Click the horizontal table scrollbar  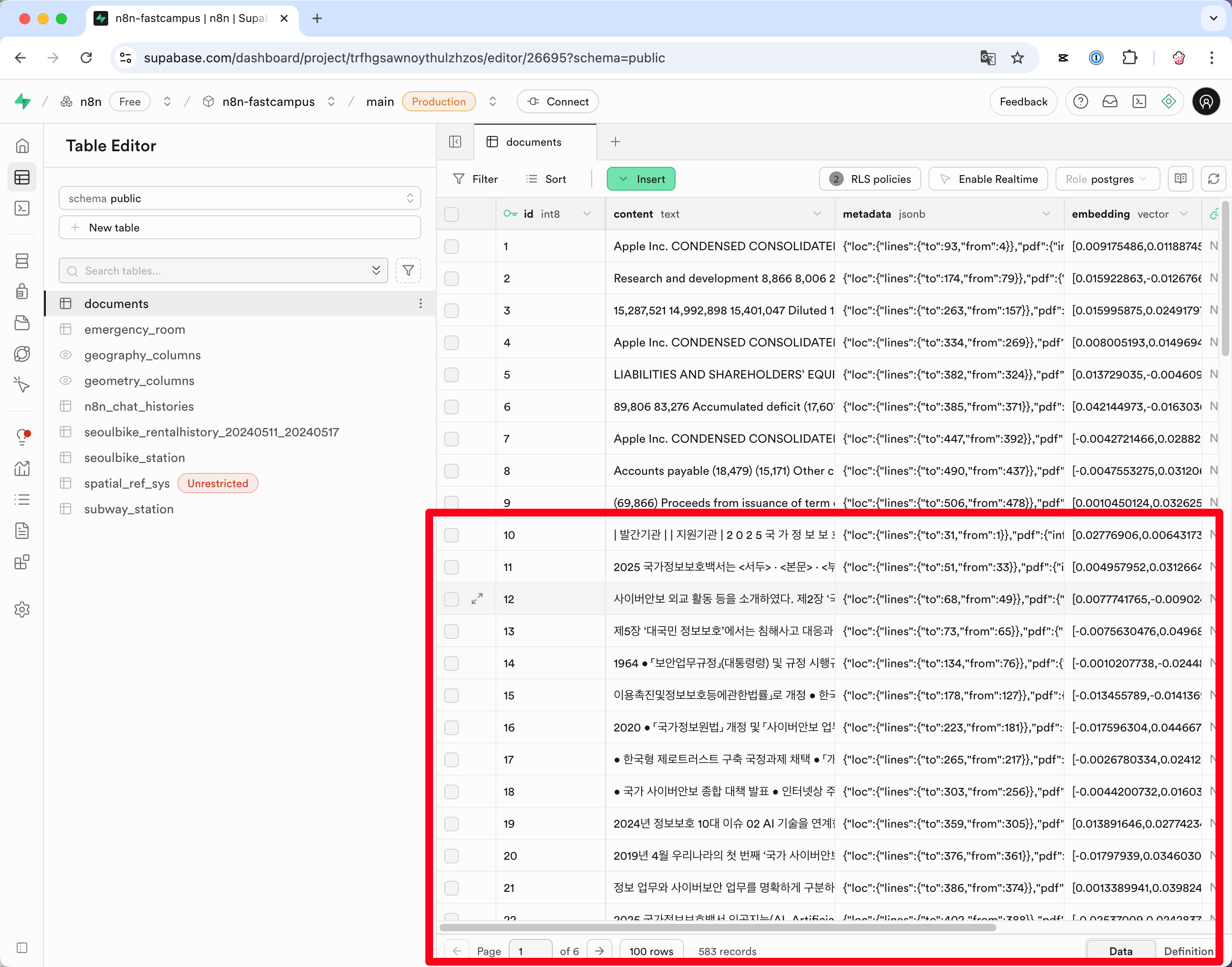717,928
